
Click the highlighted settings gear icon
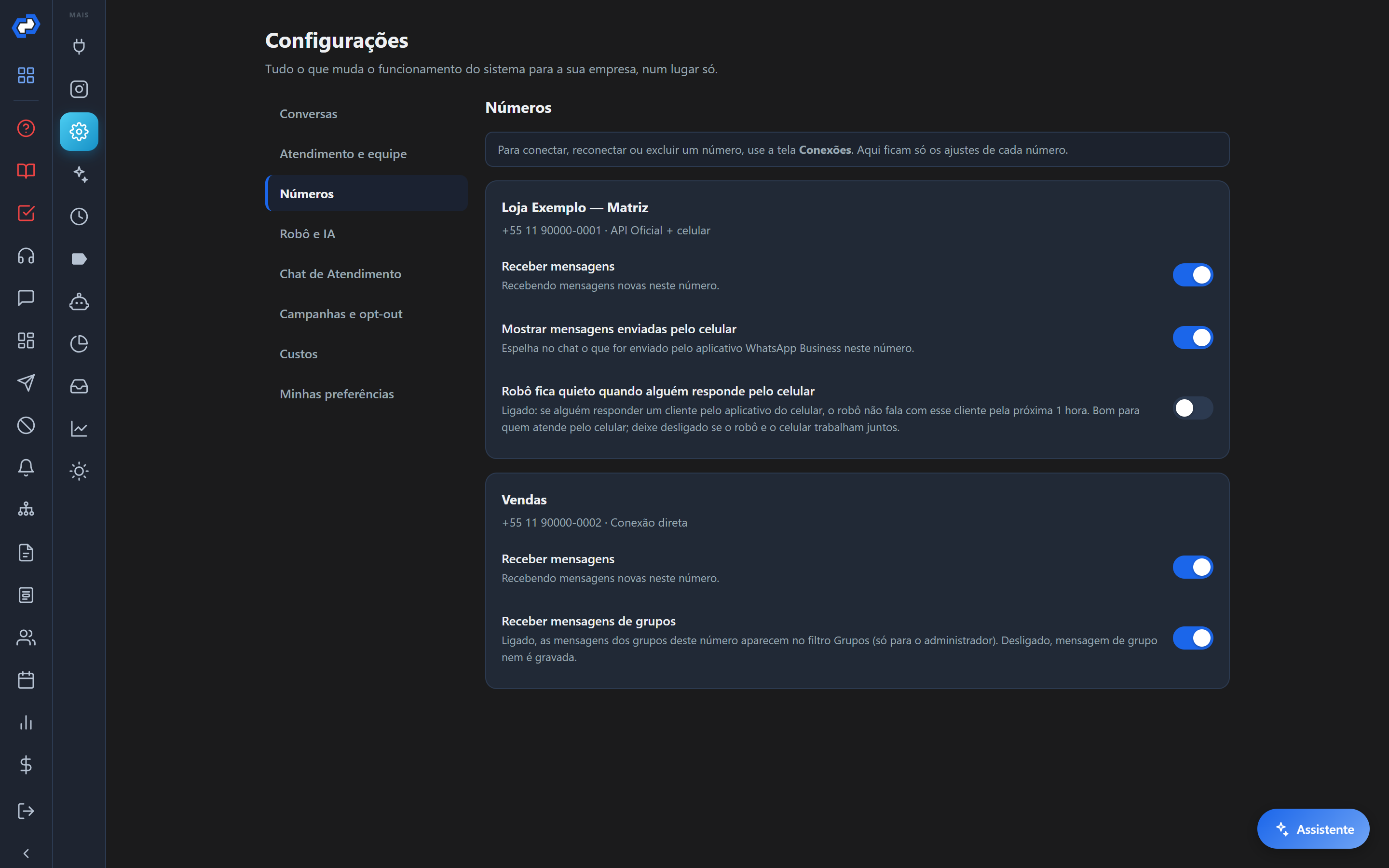79,132
